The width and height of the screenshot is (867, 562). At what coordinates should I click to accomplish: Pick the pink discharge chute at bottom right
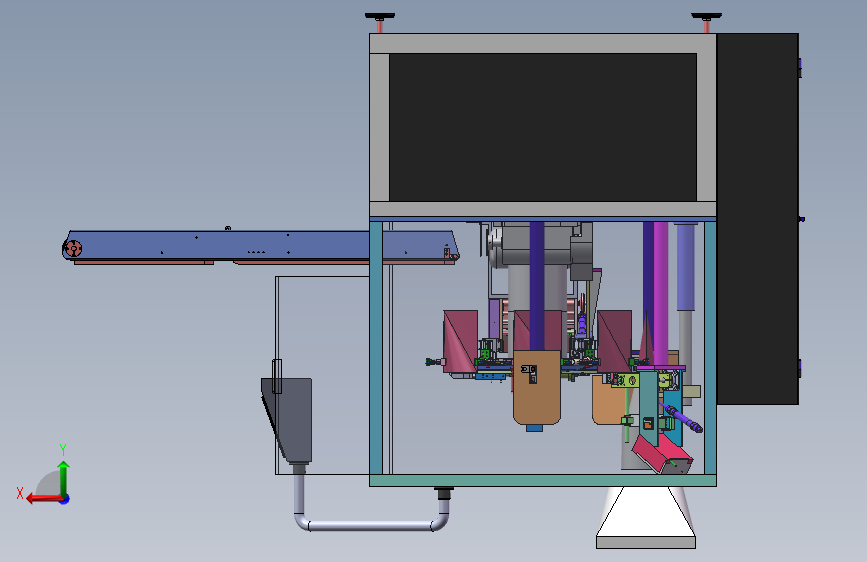662,455
